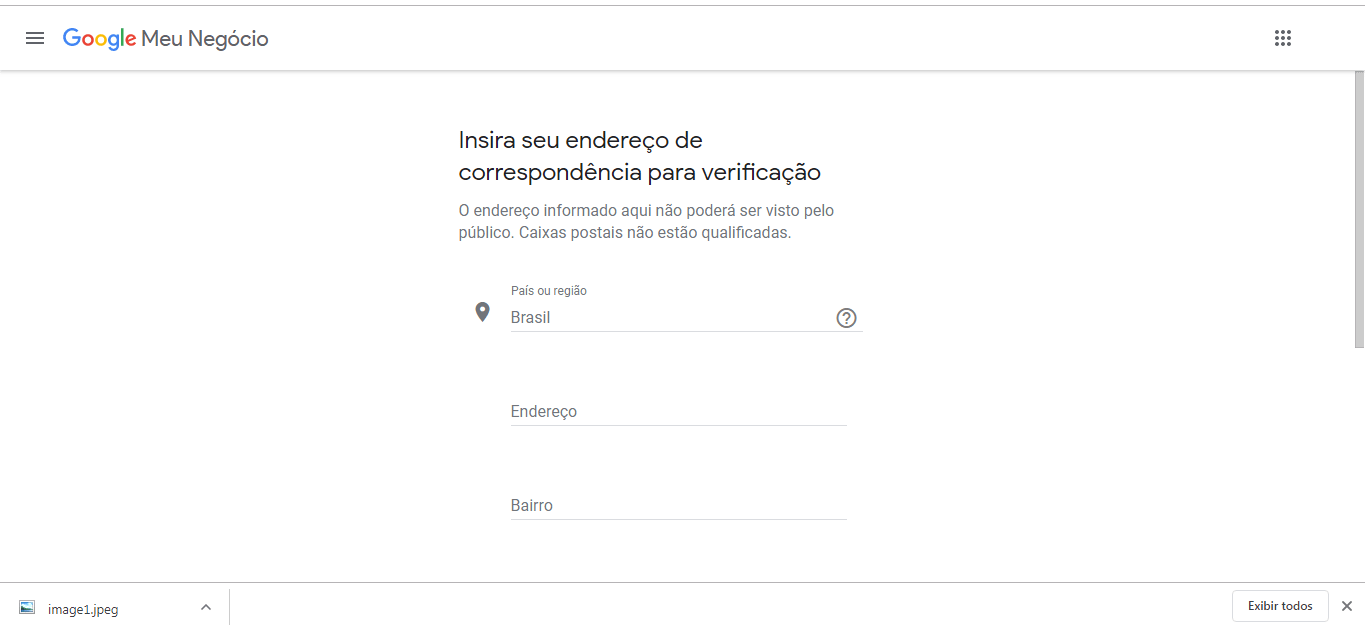Open the image1.jpeg download item
This screenshot has height=631, width=1365.
(x=83, y=608)
